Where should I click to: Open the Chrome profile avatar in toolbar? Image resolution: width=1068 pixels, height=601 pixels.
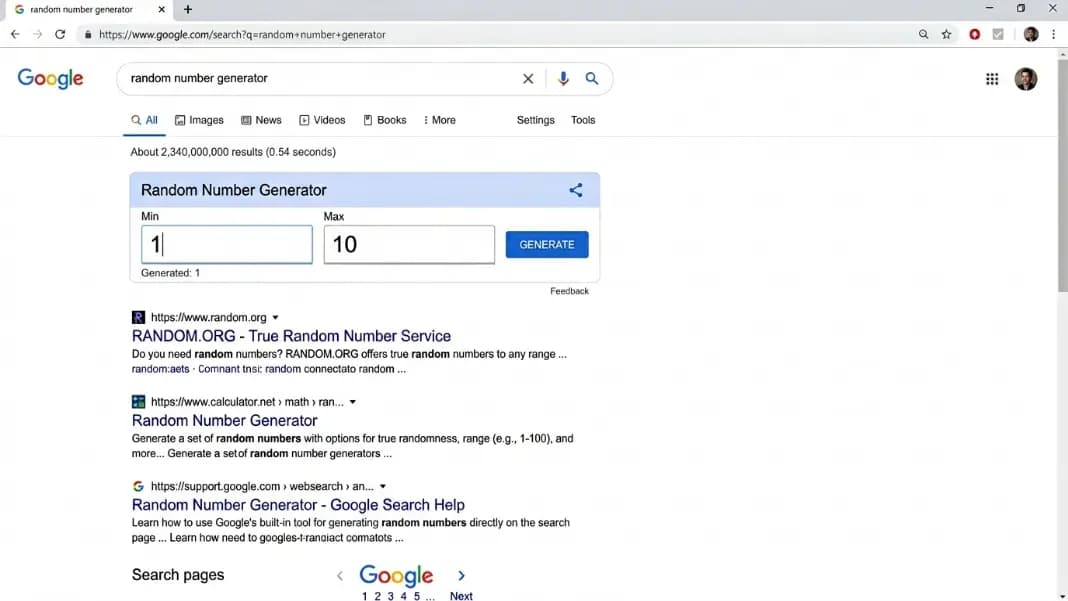point(1031,34)
